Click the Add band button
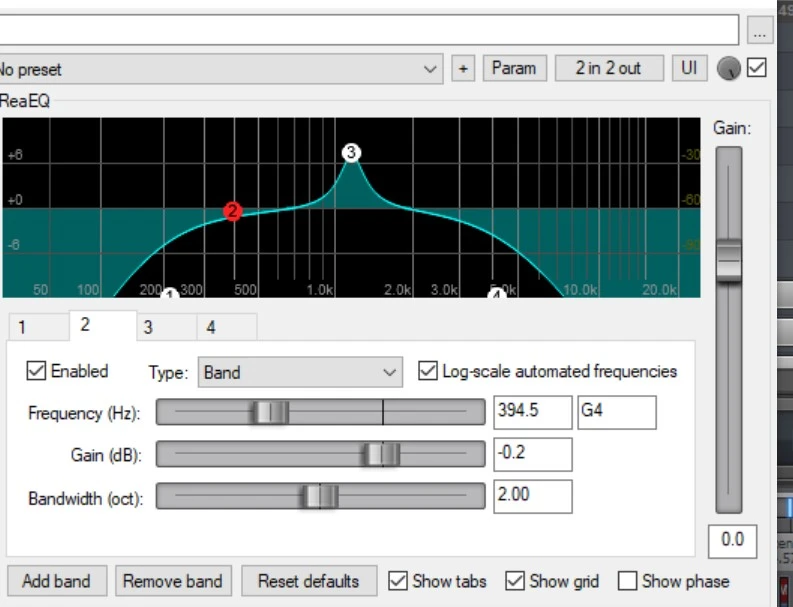The height and width of the screenshot is (607, 793). click(x=56, y=581)
